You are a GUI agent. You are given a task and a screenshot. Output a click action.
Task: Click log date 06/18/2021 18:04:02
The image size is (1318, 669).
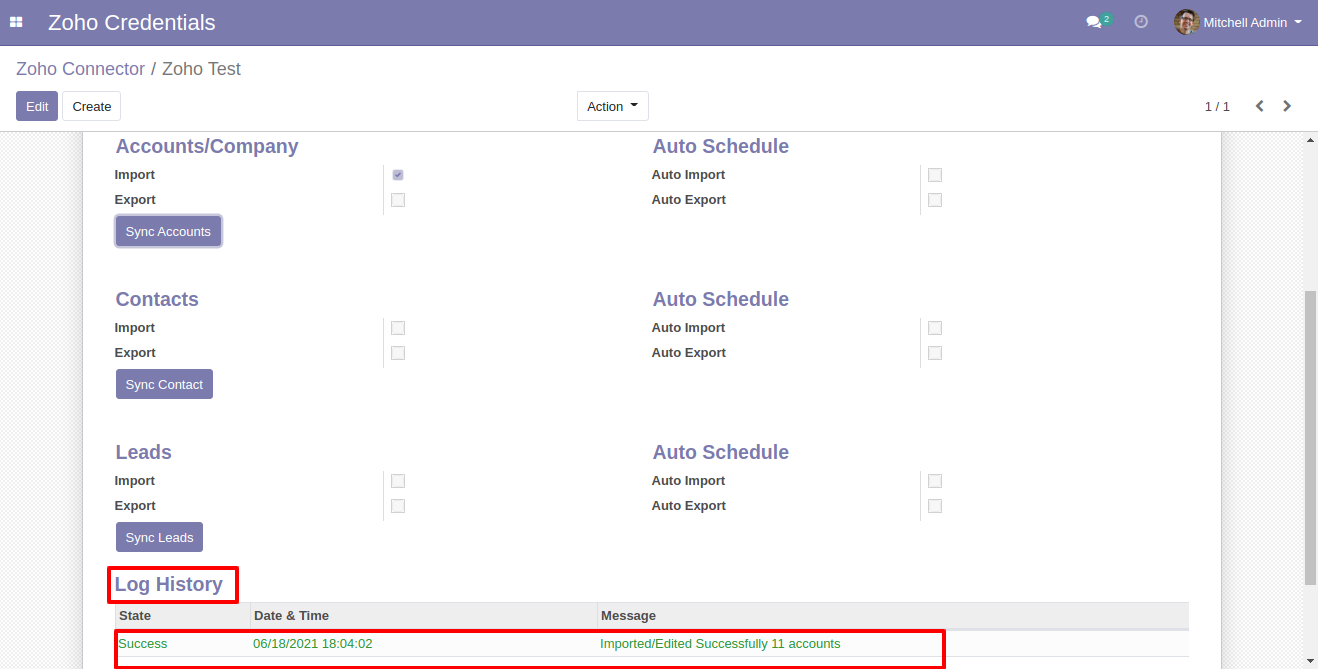pos(313,644)
